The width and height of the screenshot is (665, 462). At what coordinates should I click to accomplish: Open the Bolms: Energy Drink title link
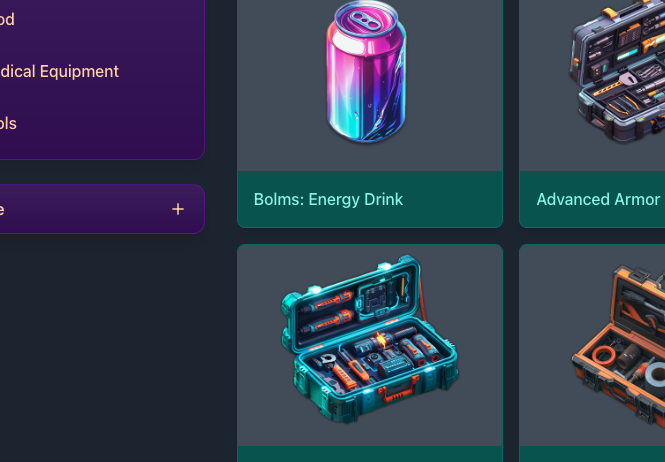[328, 199]
